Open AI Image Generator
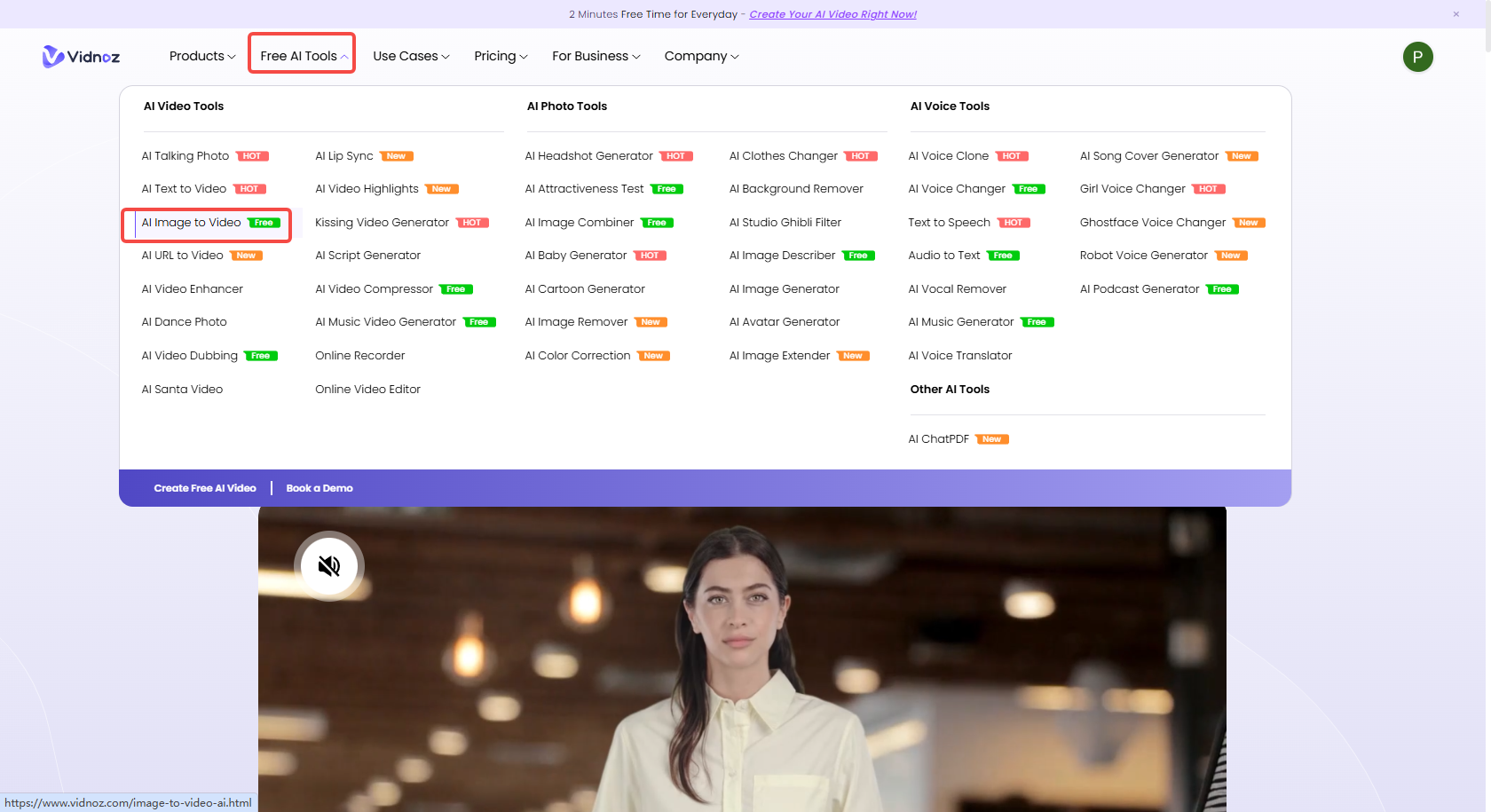The height and width of the screenshot is (812, 1491). click(x=784, y=289)
